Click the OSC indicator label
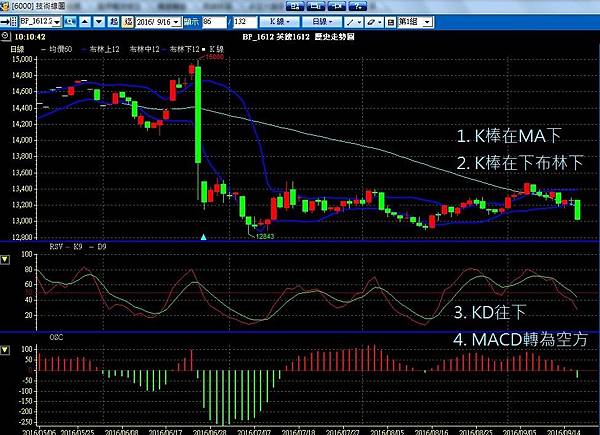This screenshot has width=600, height=435. tap(56, 337)
